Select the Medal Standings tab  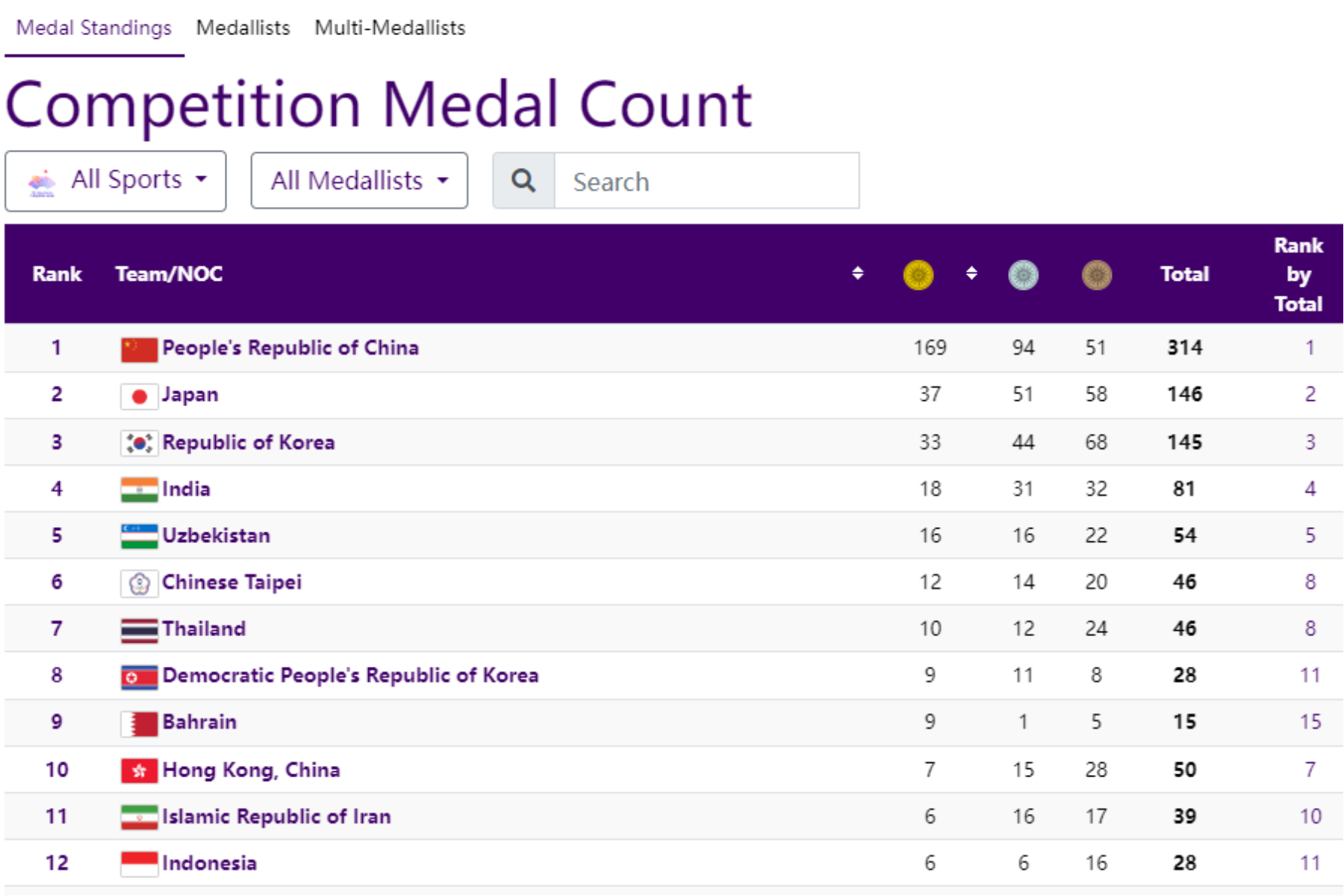point(94,28)
